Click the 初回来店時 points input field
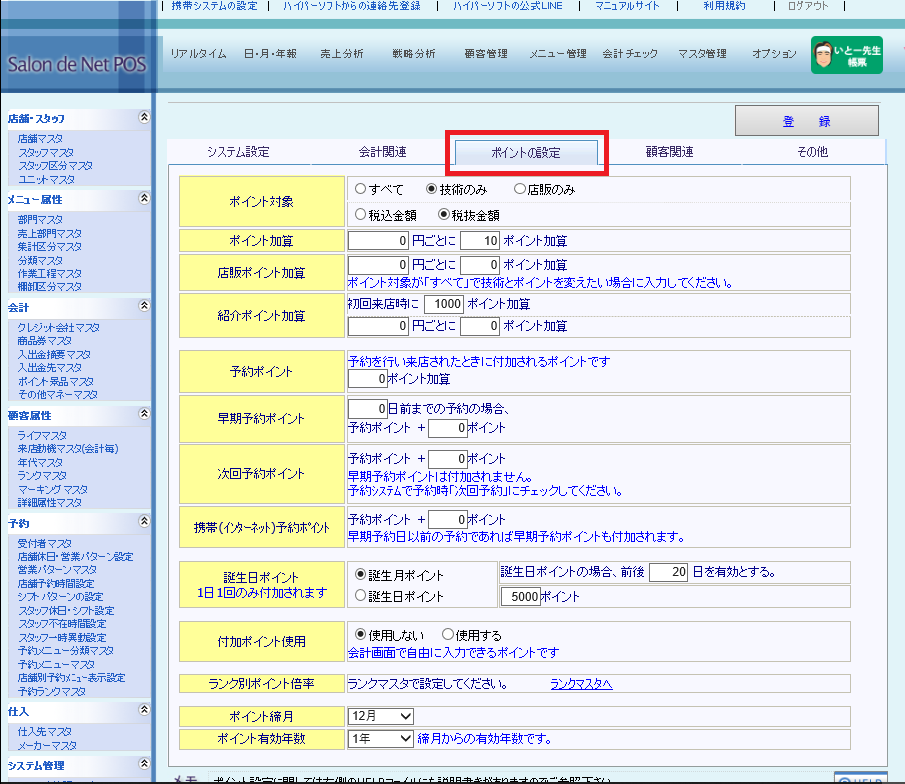Viewport: 905px width, 784px height. pos(443,304)
